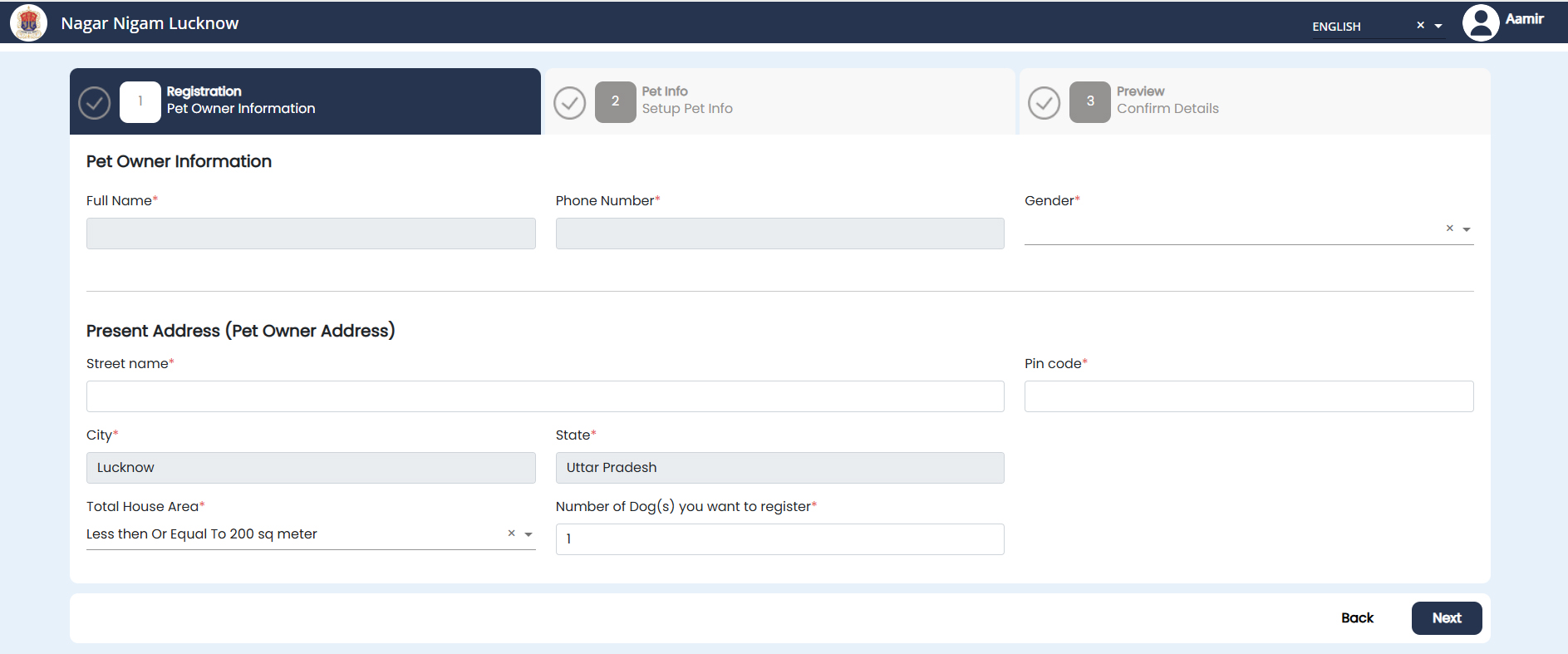
Task: Switch to step 3 Preview tab
Action: point(1167,101)
